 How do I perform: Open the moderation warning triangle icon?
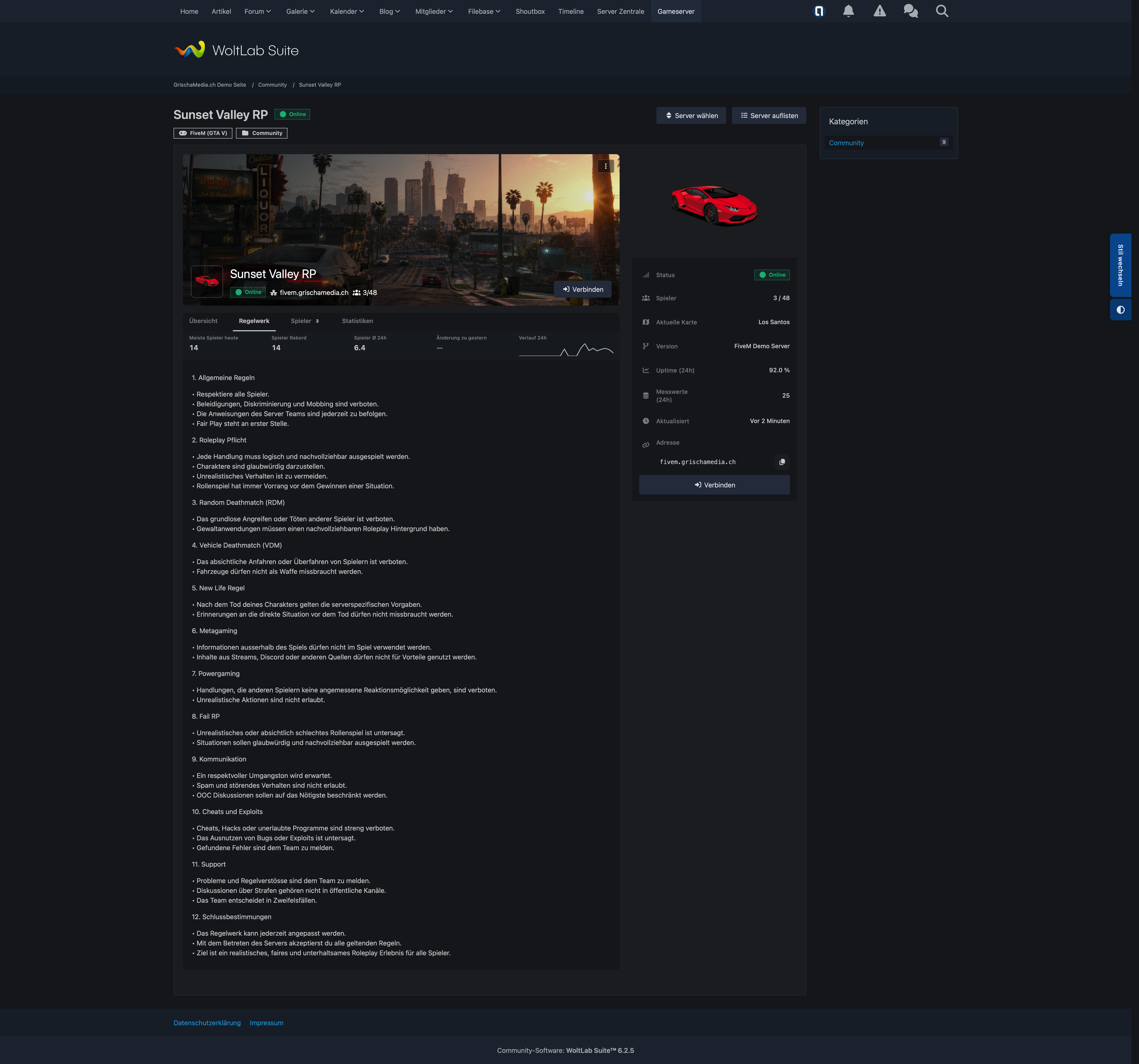(x=879, y=11)
